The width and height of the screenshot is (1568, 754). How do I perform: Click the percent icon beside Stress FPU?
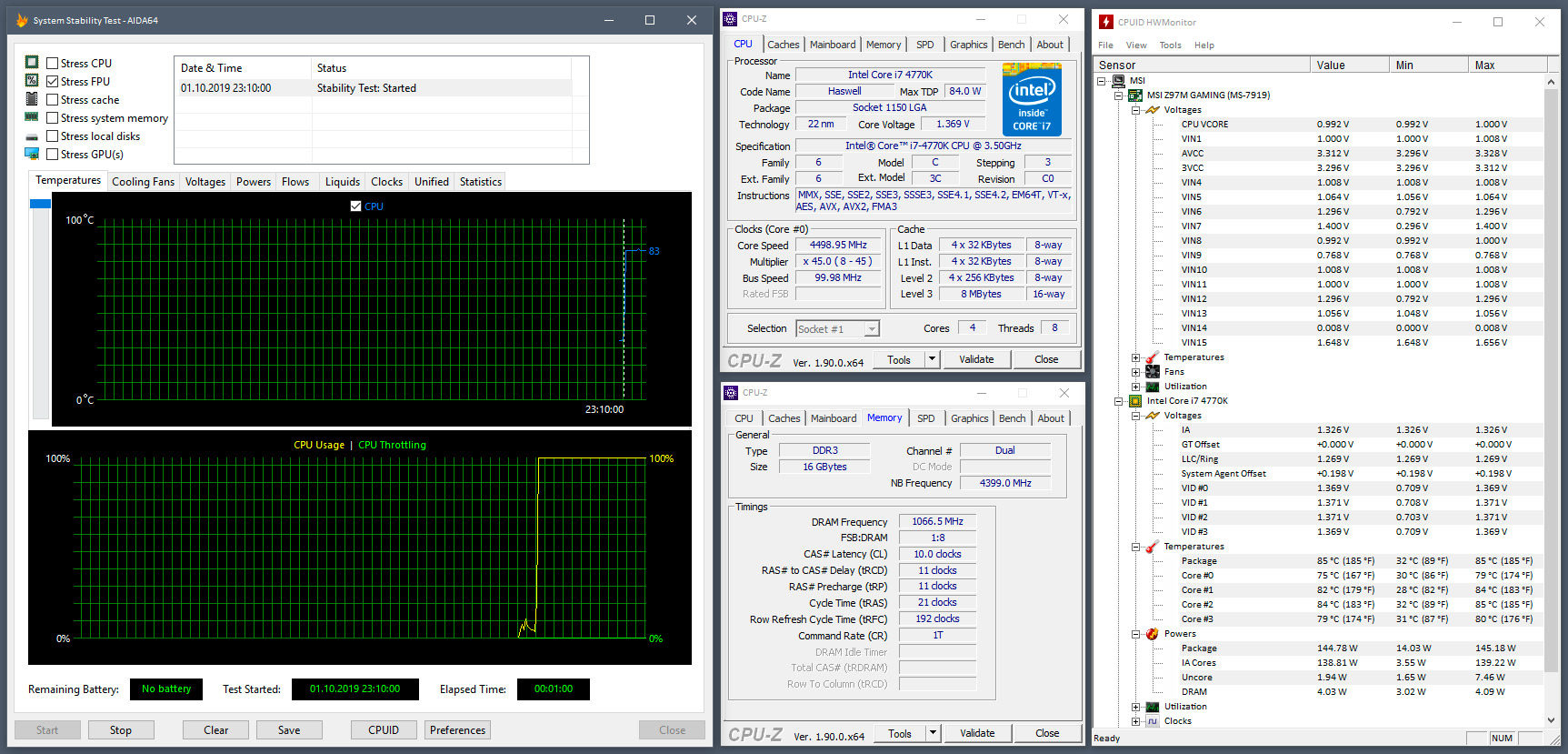[32, 81]
